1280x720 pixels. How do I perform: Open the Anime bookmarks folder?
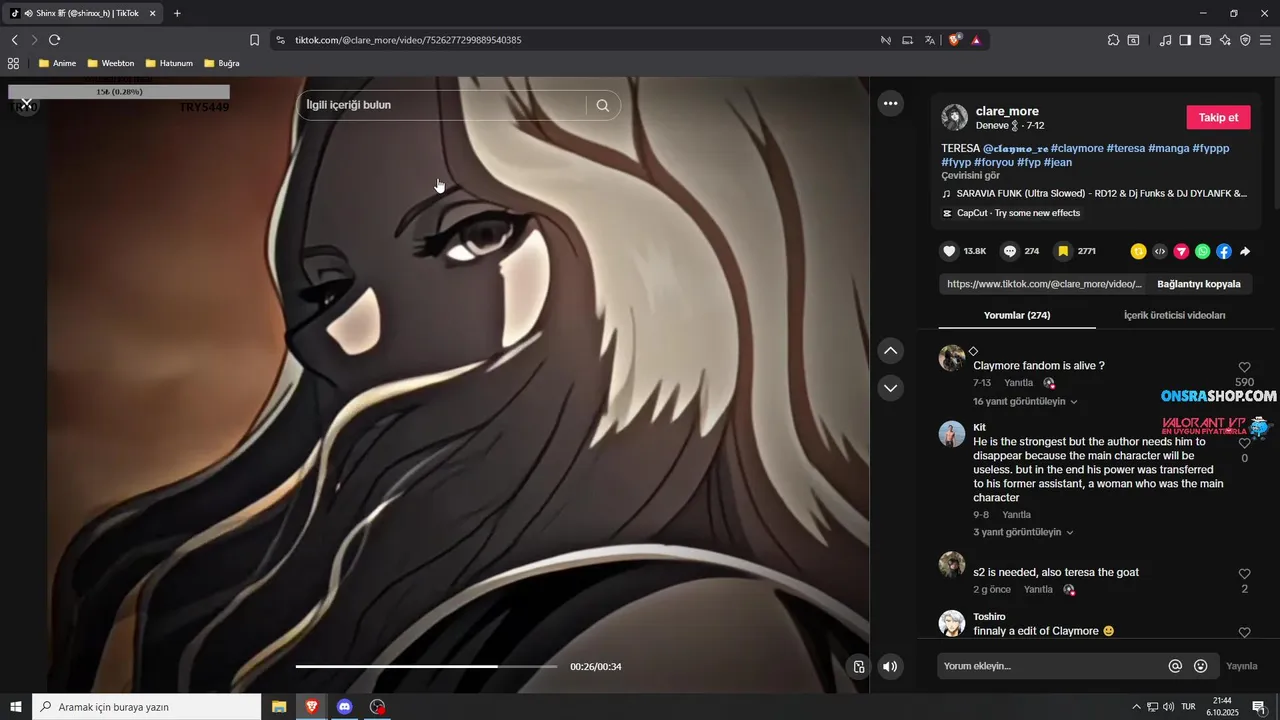pos(57,63)
